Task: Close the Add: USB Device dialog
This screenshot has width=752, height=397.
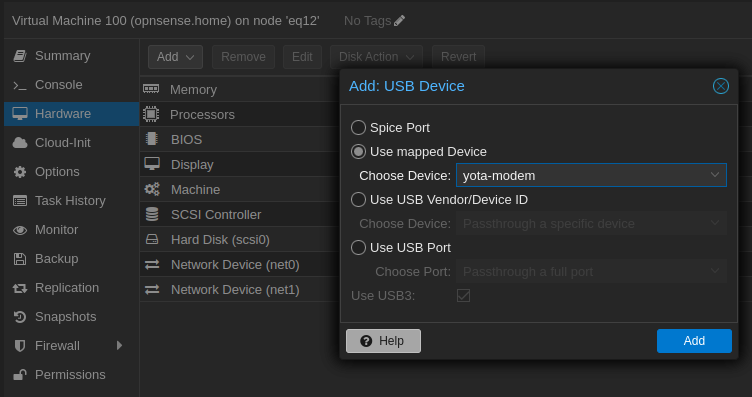Action: (720, 86)
